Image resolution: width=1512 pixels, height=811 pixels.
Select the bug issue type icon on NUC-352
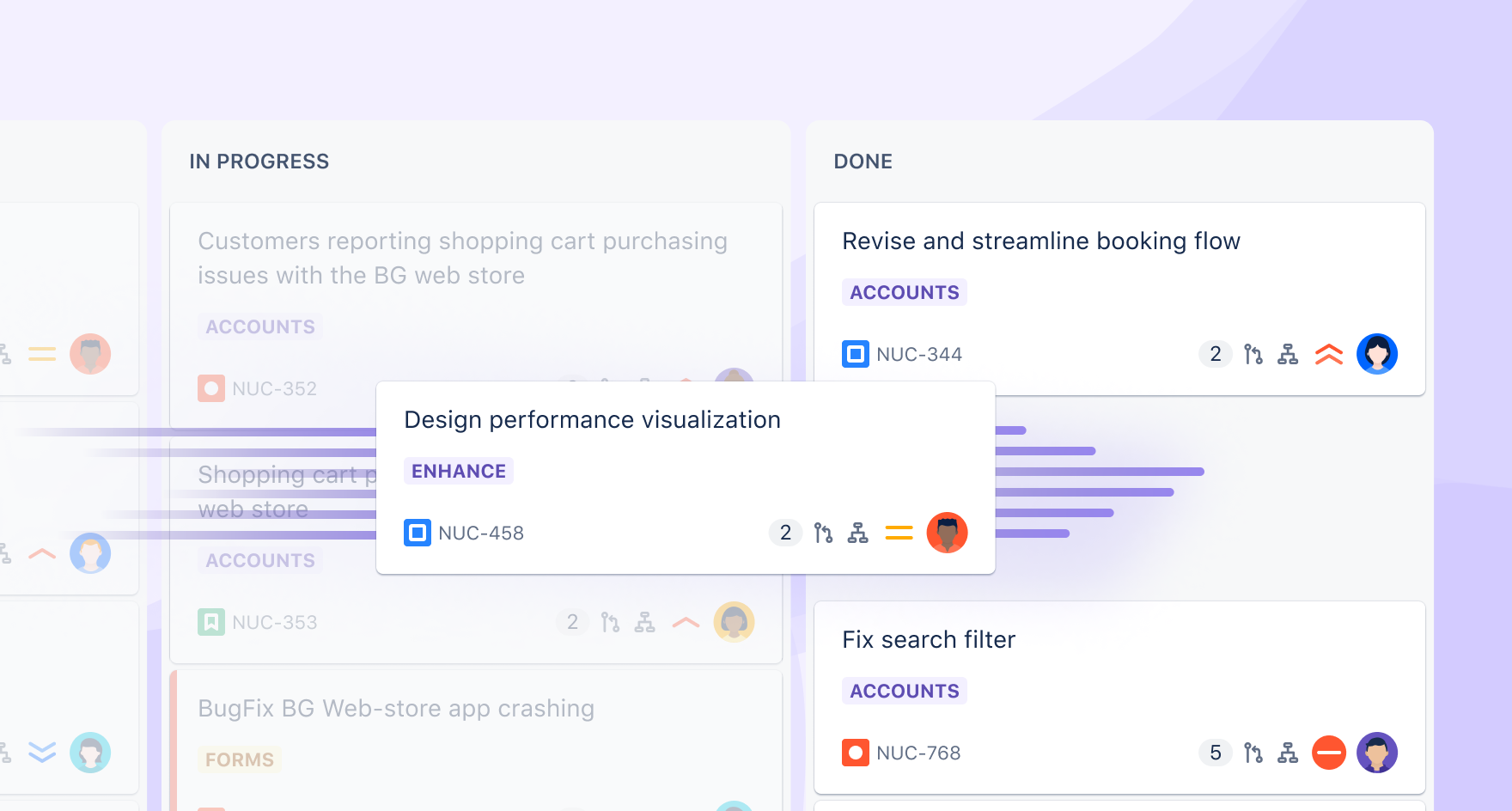pos(210,388)
